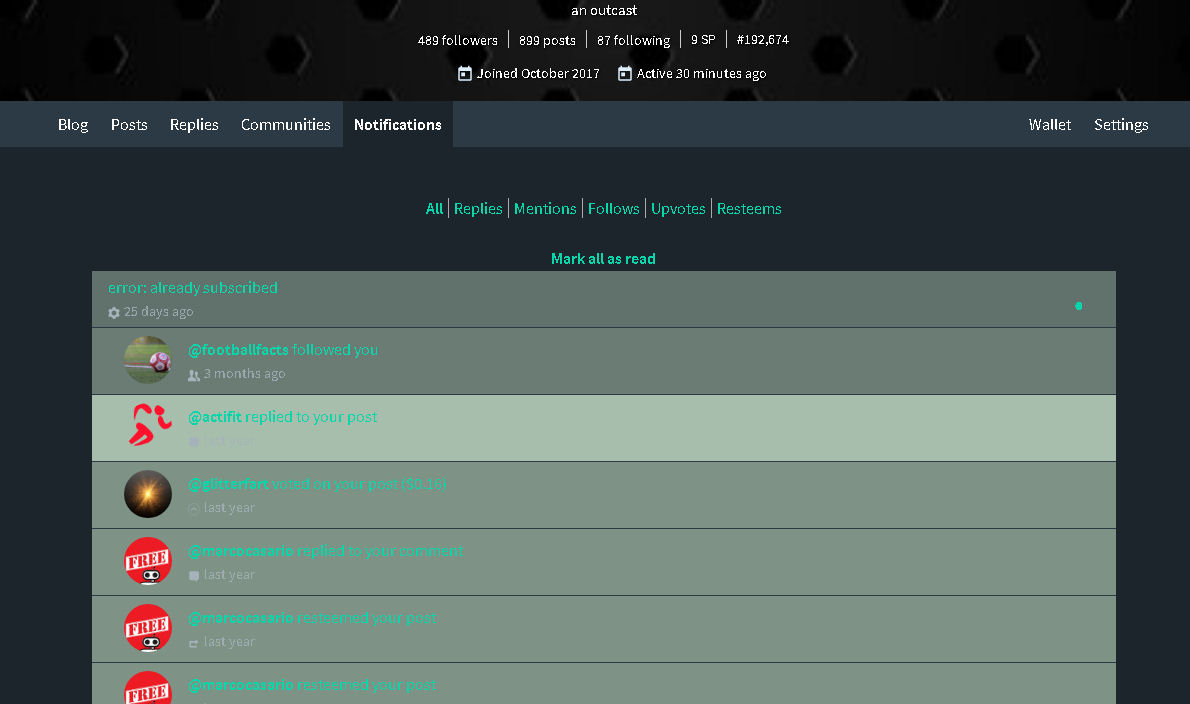Click the actifit runner avatar
The width and height of the screenshot is (1190, 704).
pos(148,426)
